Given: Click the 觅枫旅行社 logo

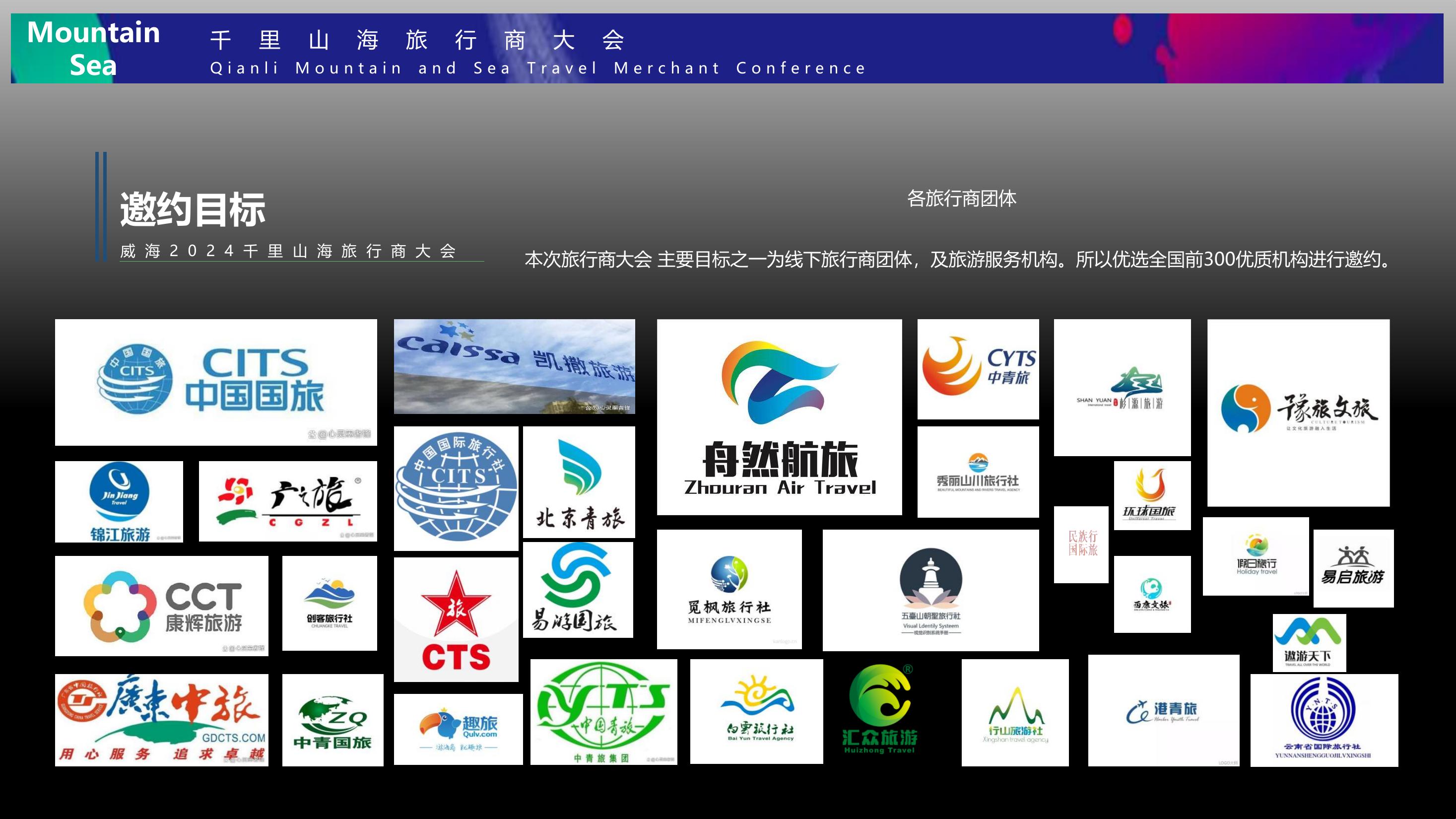Looking at the screenshot, I should coord(729,589).
